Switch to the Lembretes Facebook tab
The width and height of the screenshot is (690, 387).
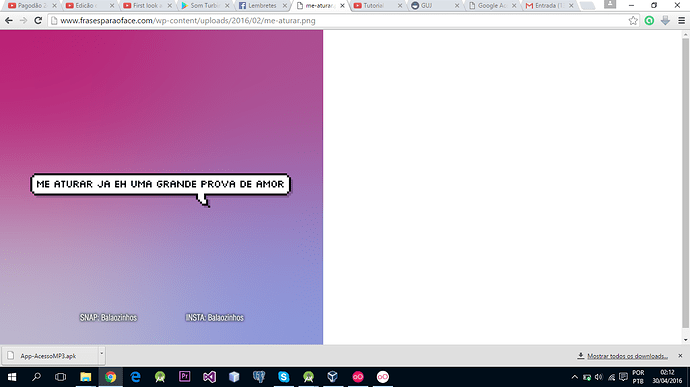(x=262, y=6)
